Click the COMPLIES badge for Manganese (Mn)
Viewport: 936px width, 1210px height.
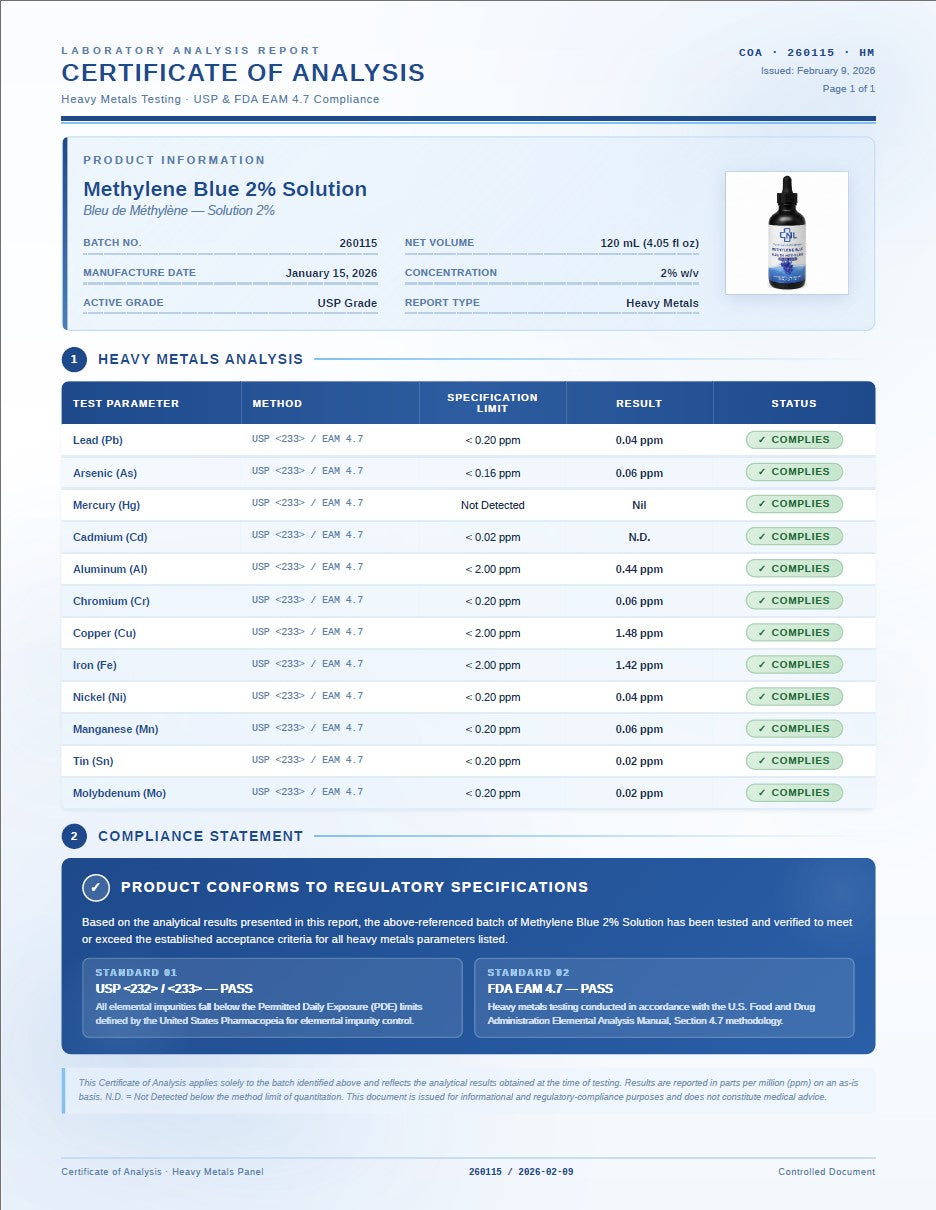pos(794,729)
